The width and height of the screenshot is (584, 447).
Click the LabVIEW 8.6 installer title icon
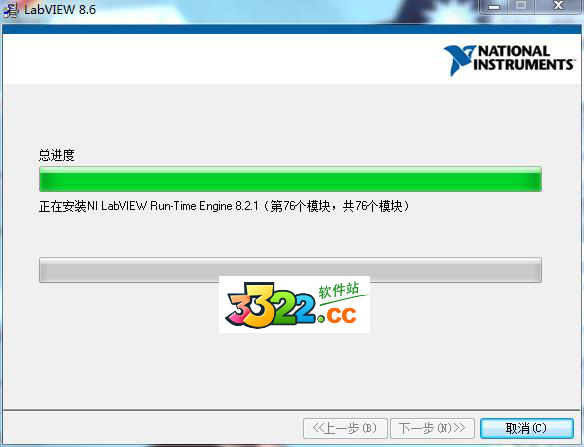click(11, 9)
